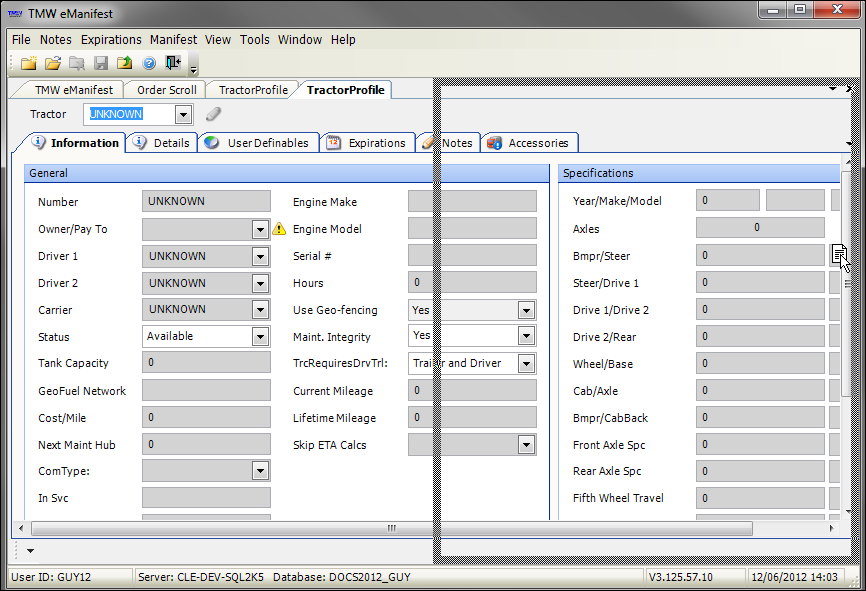Click the Exit door toolbar icon

coord(174,64)
